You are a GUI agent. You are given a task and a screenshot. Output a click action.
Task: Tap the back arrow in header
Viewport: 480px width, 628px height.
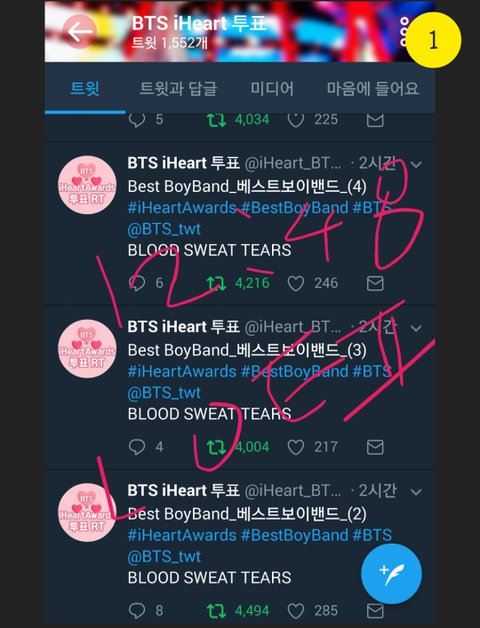[x=79, y=32]
